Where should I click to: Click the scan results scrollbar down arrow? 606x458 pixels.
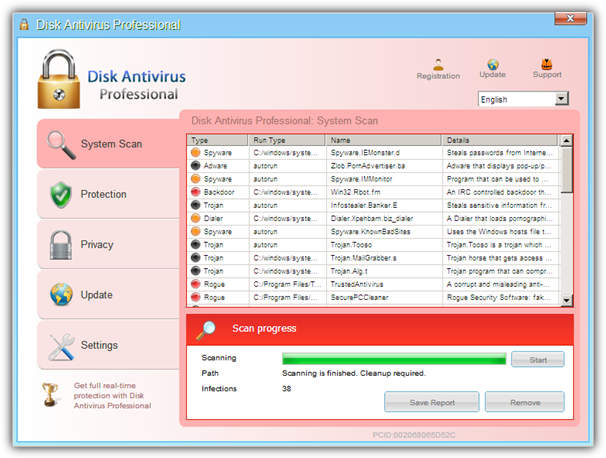tap(567, 300)
